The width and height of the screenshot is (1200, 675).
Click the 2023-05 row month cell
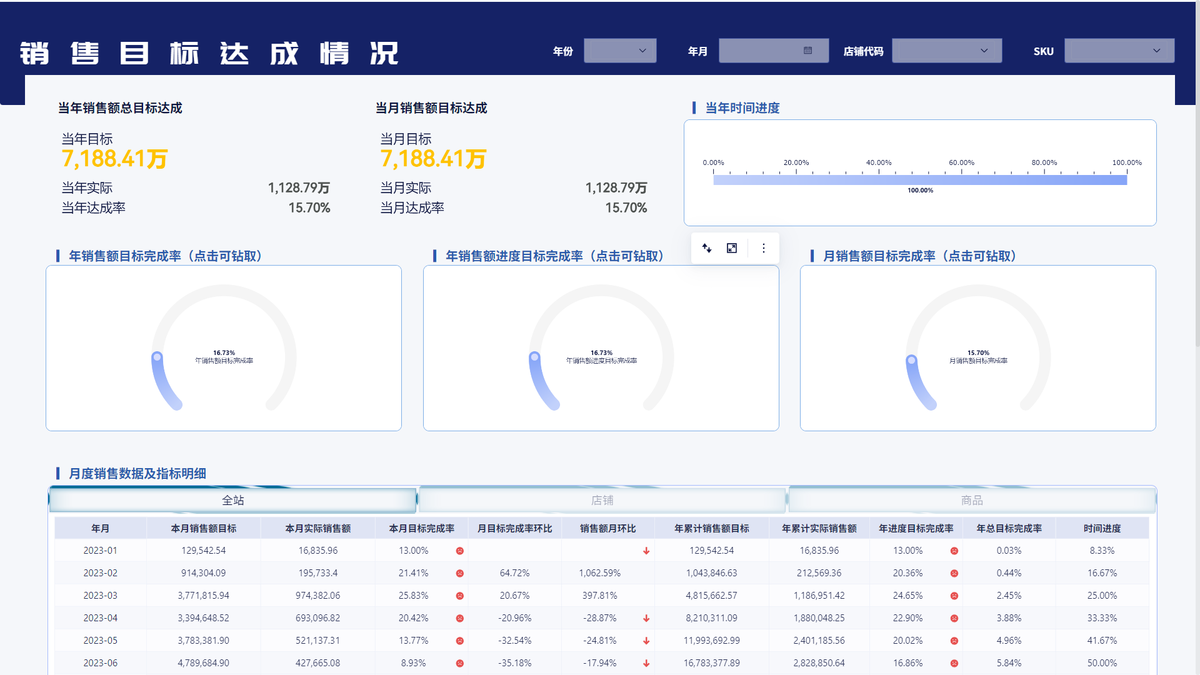pos(100,640)
